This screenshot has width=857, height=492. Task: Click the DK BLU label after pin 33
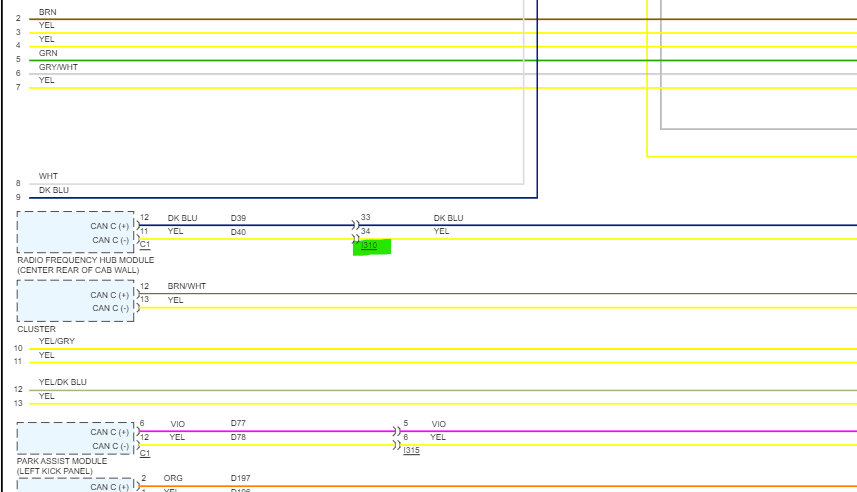pyautogui.click(x=449, y=218)
